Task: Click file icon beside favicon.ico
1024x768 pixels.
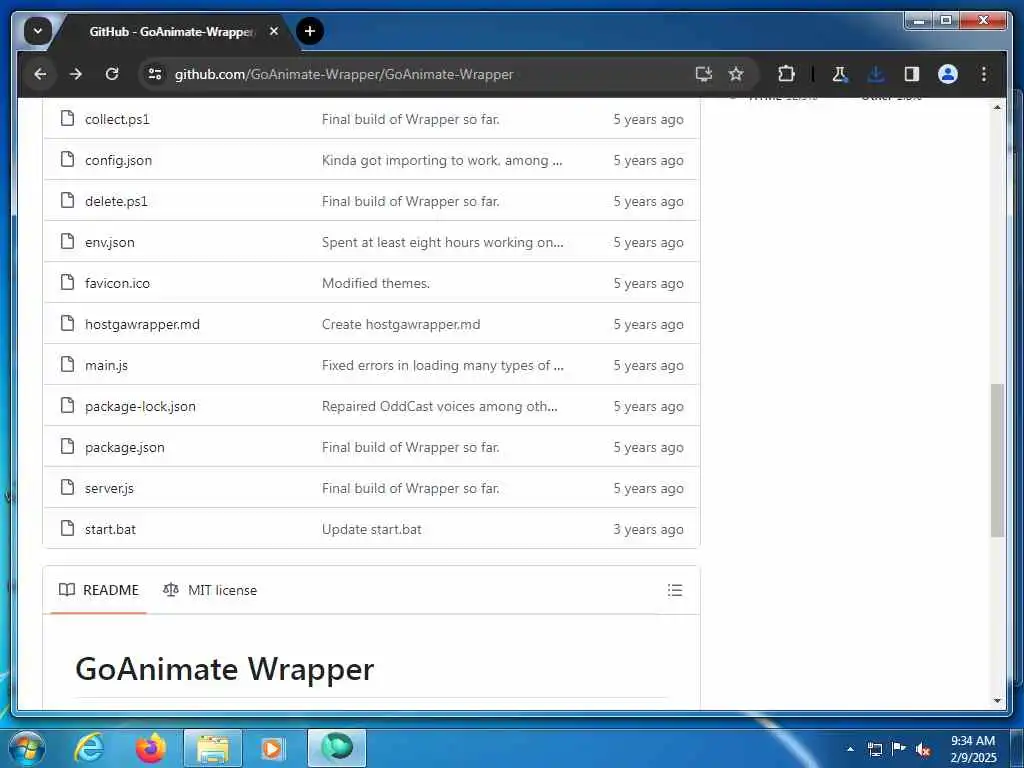Action: point(67,282)
